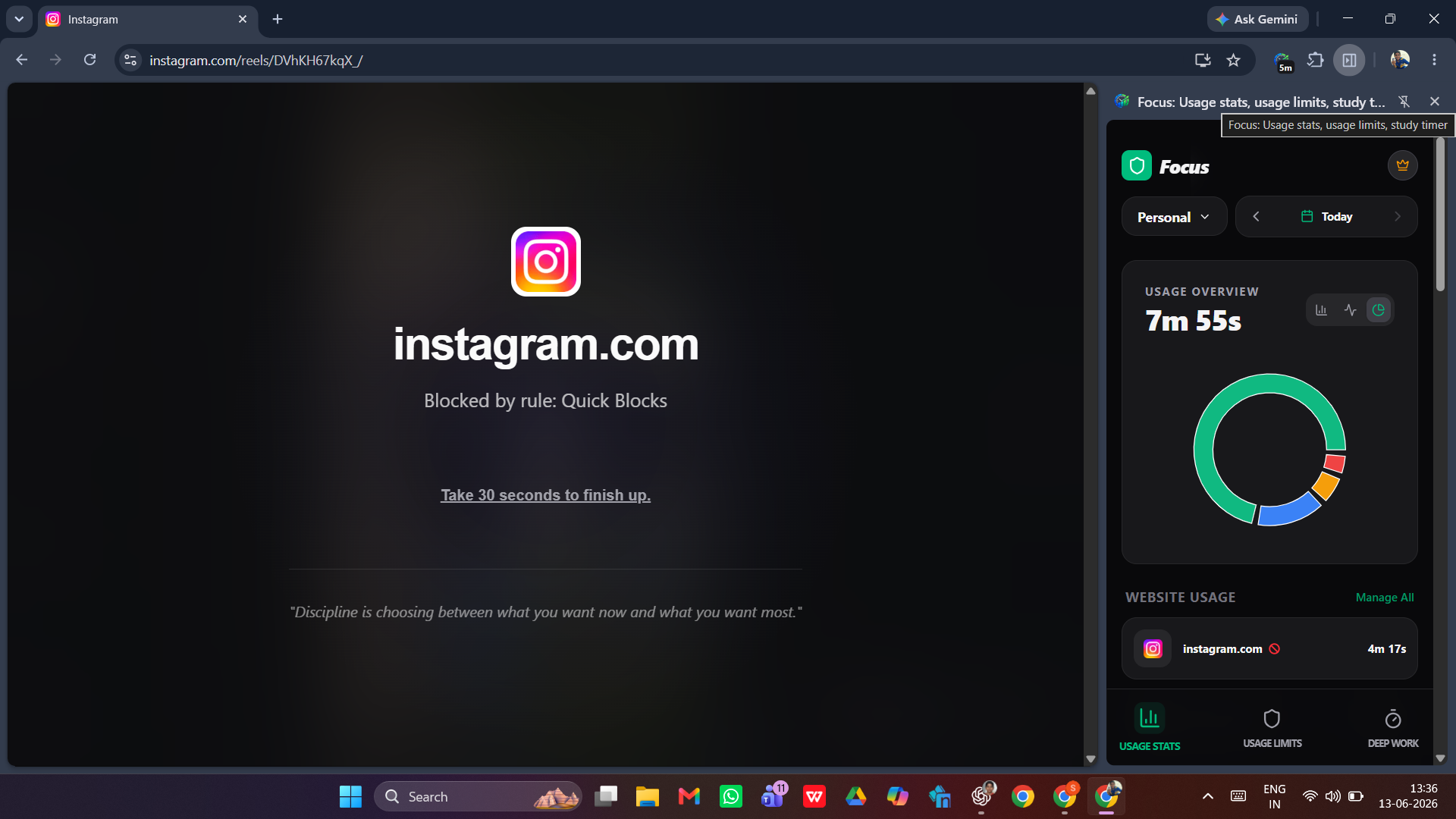
Task: Switch usage overview to donut chart view
Action: (x=1379, y=310)
